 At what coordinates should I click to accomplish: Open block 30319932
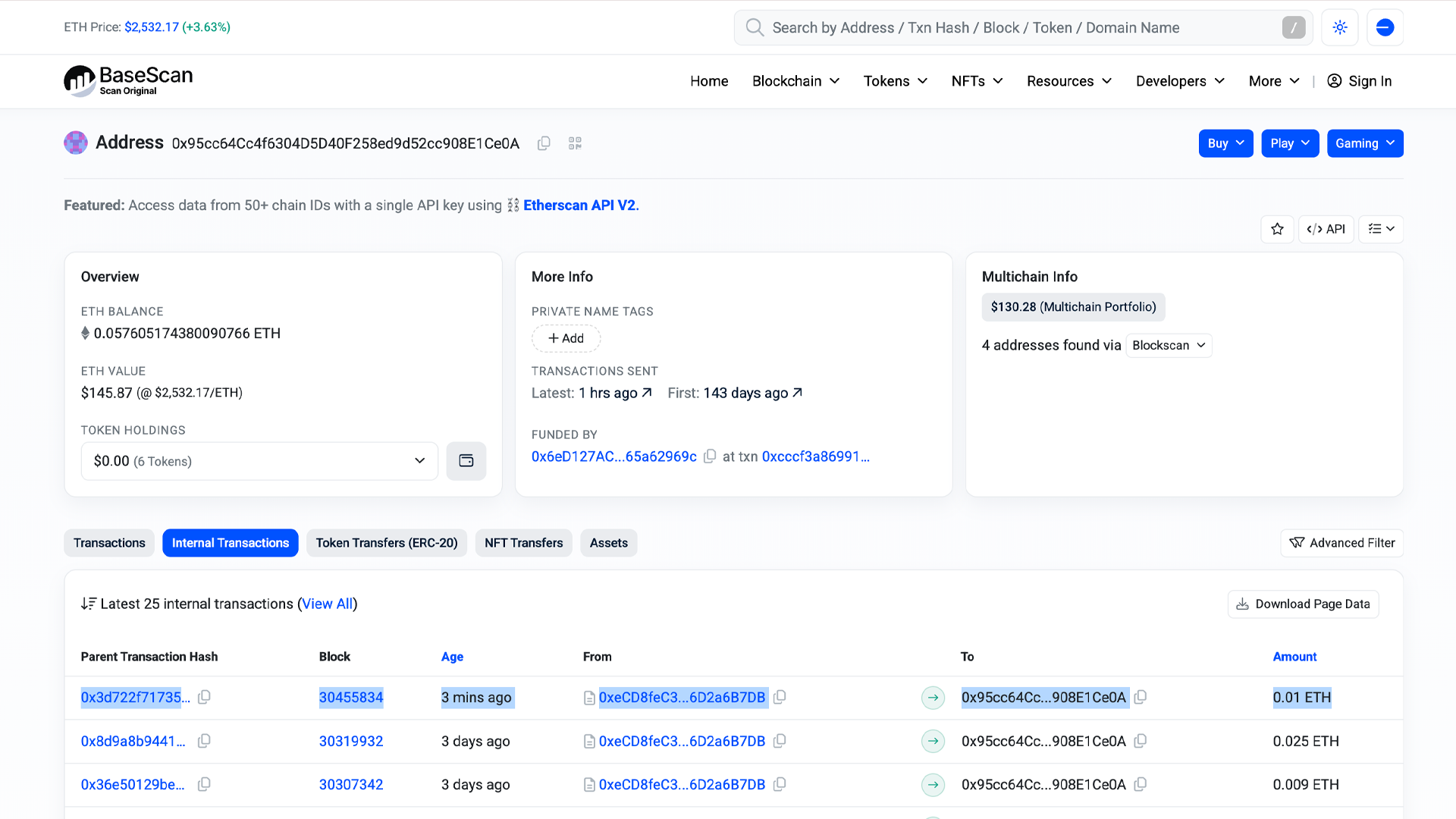pos(351,741)
